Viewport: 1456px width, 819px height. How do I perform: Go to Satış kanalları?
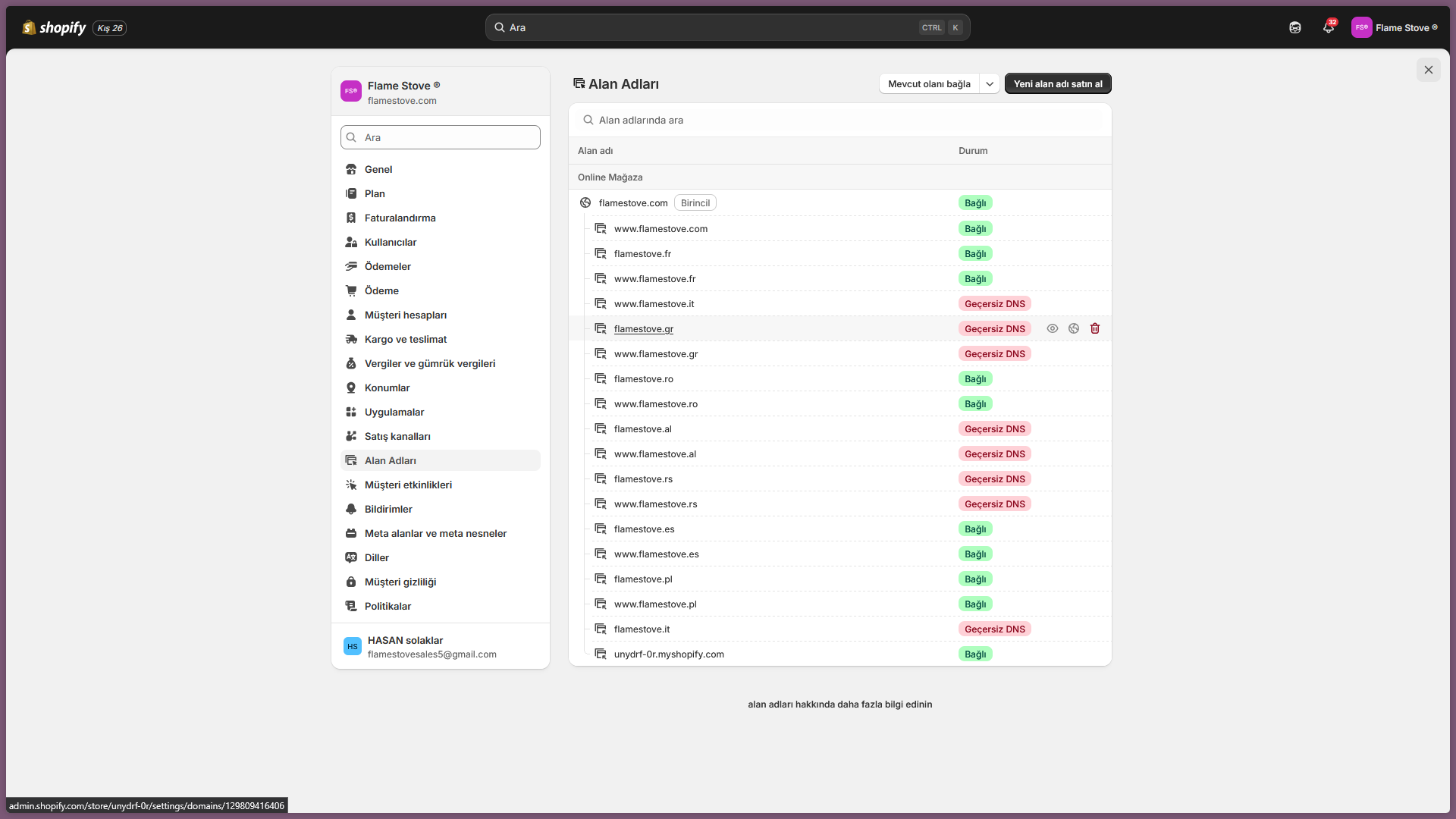click(441, 436)
